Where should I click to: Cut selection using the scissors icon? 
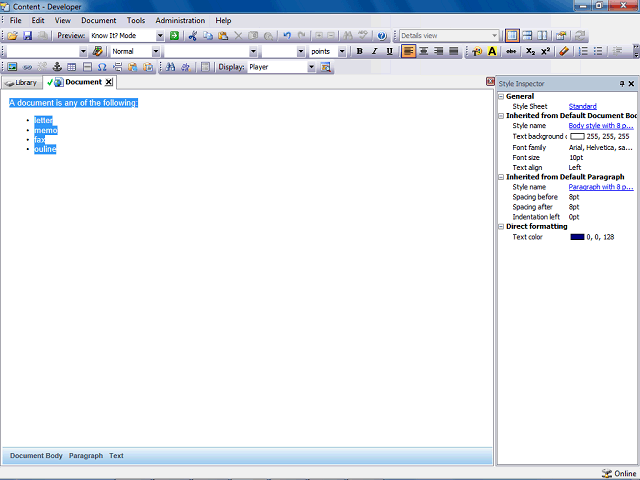pyautogui.click(x=193, y=36)
